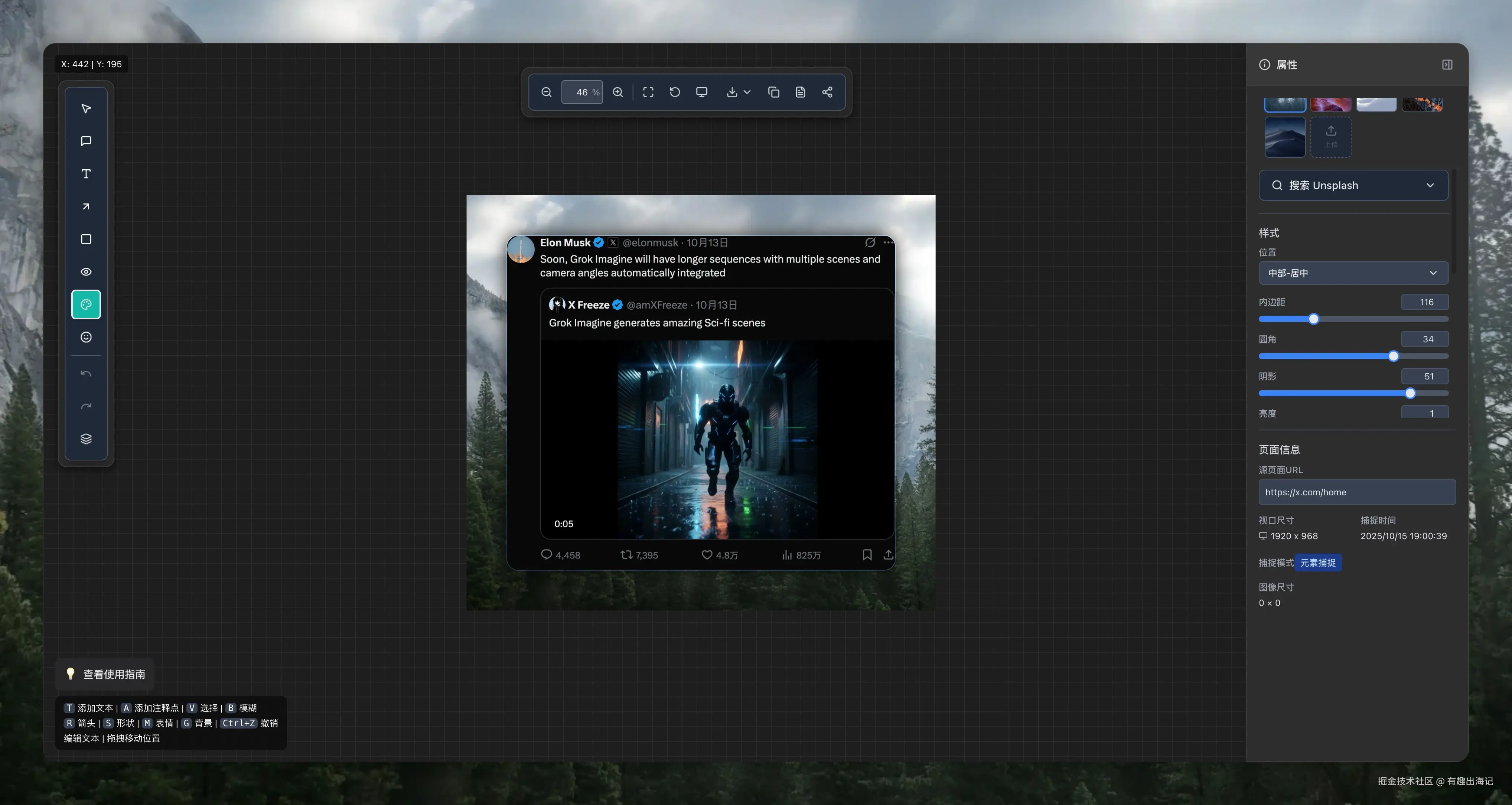
Task: Click the 上传 upload background button
Action: point(1331,137)
